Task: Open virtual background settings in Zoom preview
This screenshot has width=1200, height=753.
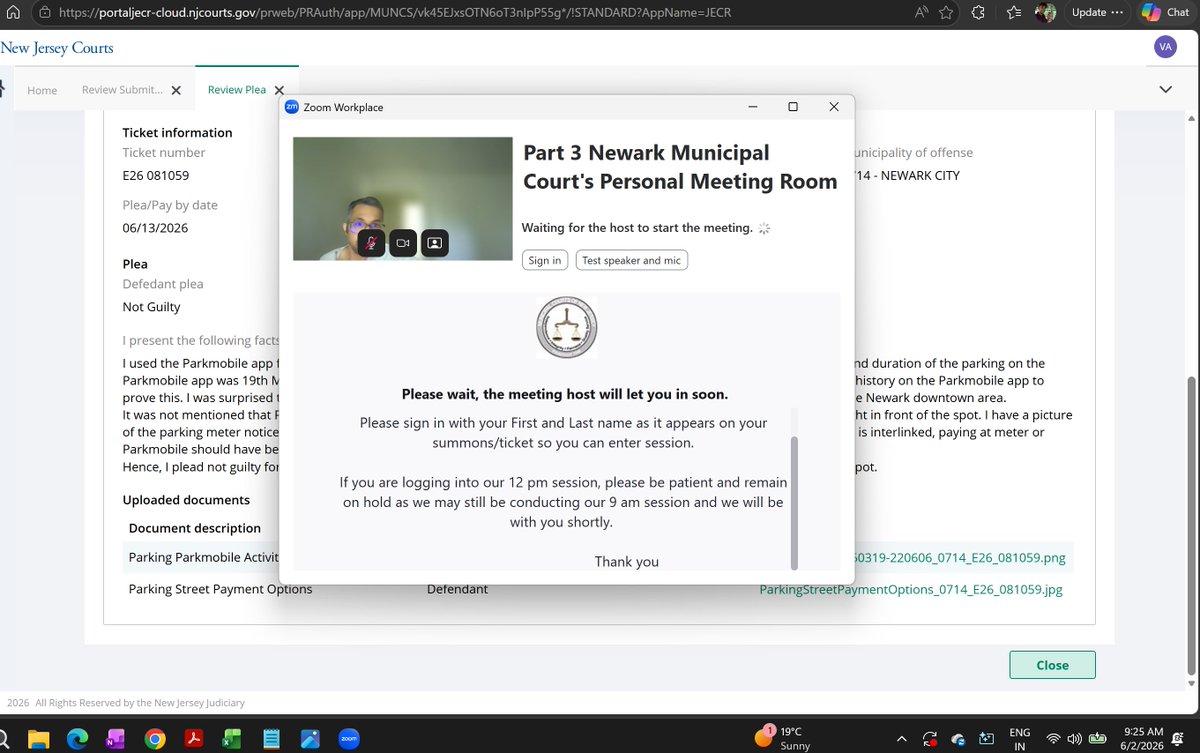Action: [435, 243]
